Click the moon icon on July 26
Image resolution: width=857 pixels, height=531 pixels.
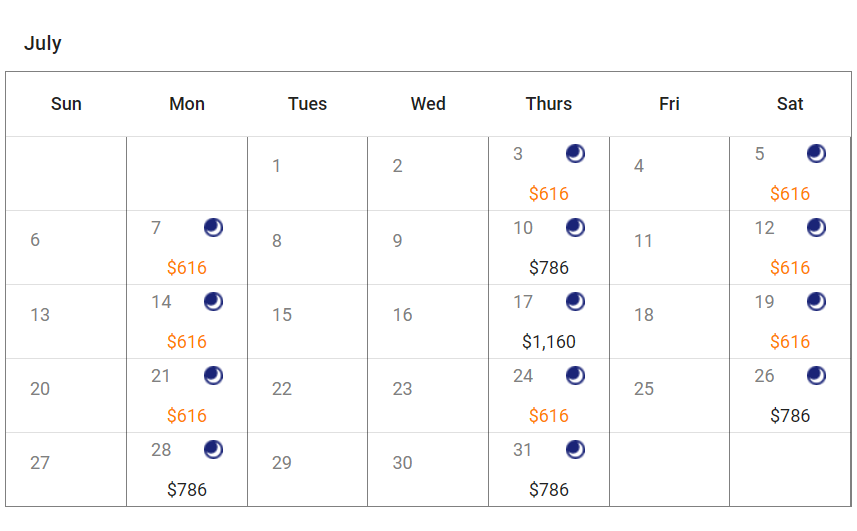coord(816,375)
